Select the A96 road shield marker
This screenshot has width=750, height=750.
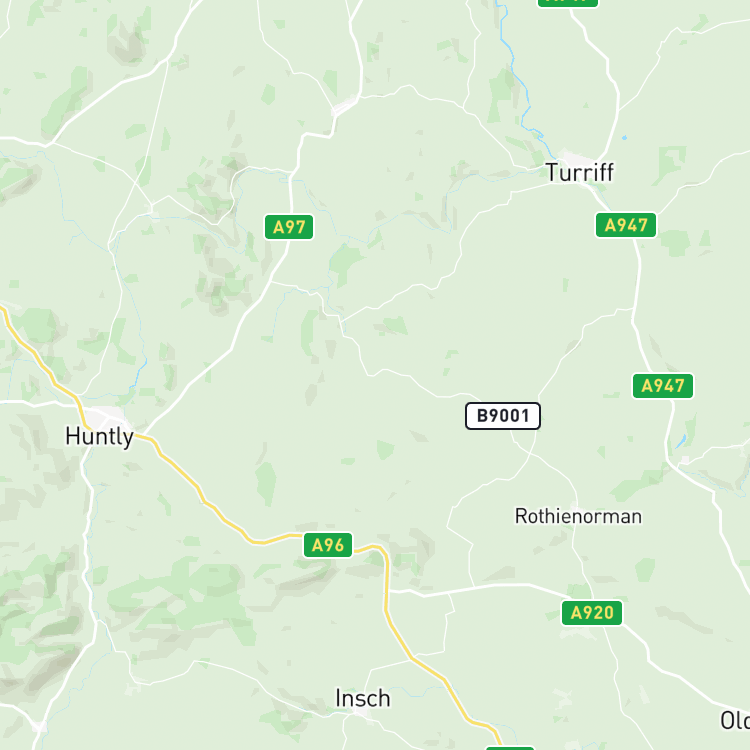tap(328, 545)
